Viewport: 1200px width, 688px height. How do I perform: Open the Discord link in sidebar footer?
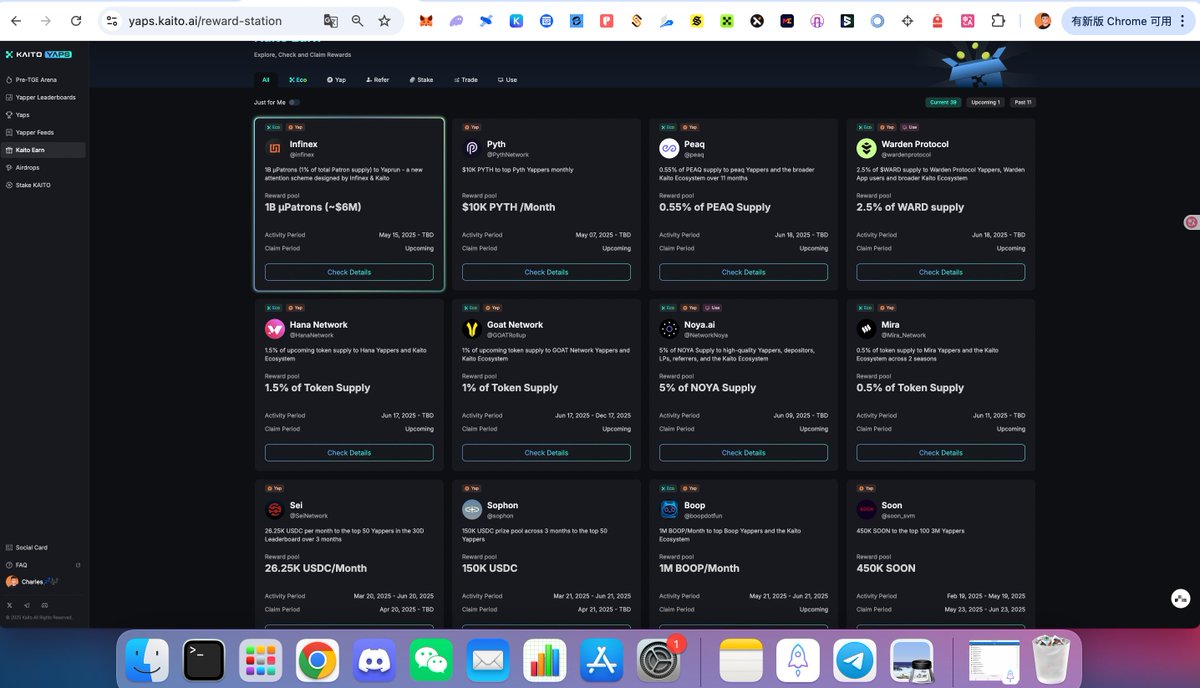coord(44,605)
